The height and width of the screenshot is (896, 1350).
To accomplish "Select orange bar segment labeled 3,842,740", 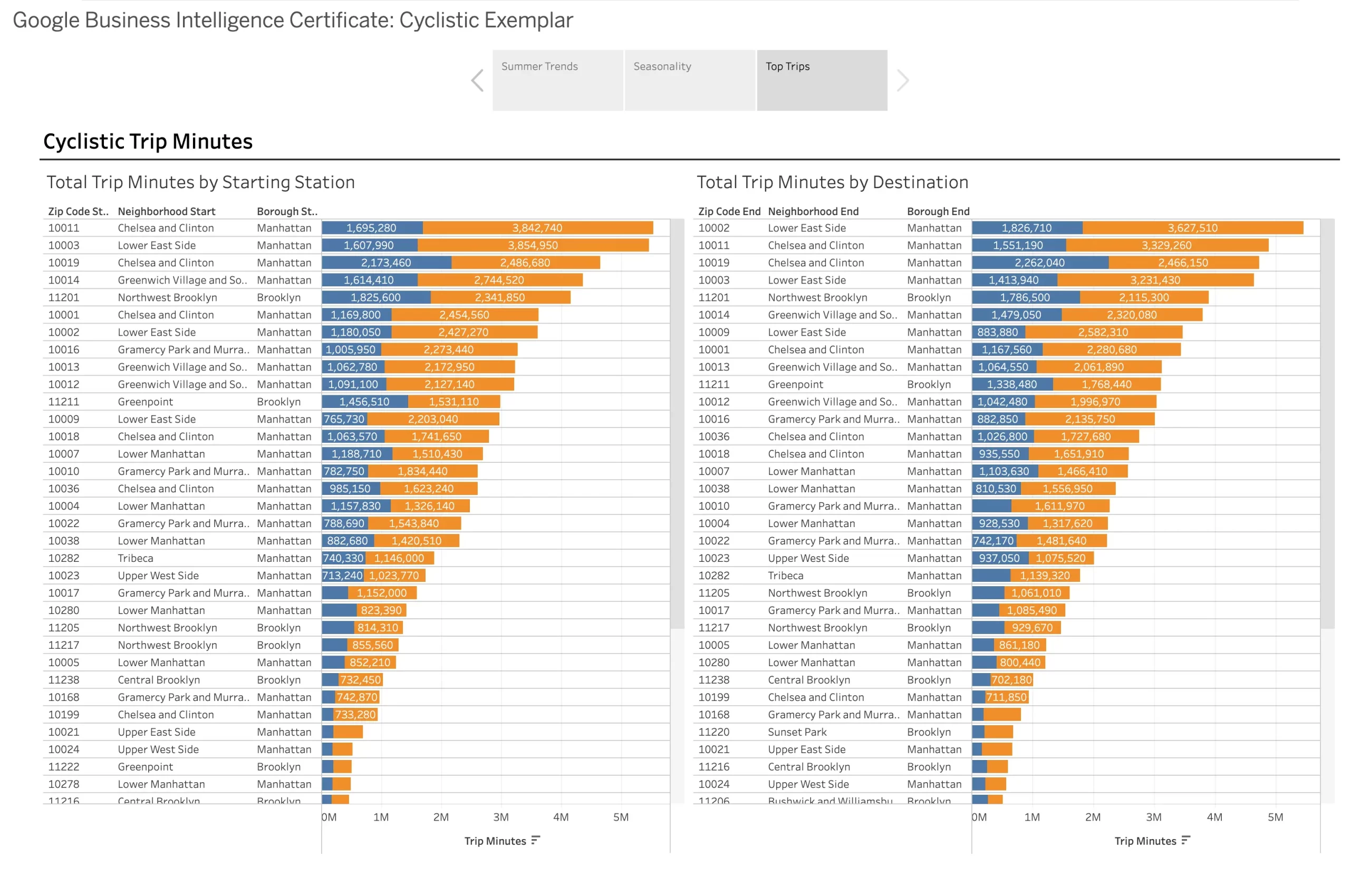I will coord(537,228).
